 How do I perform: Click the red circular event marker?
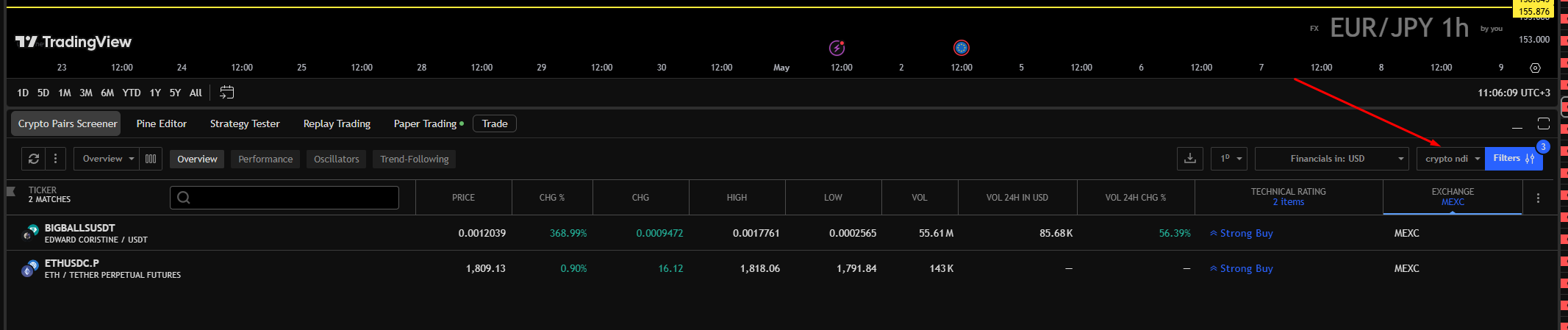tap(961, 48)
